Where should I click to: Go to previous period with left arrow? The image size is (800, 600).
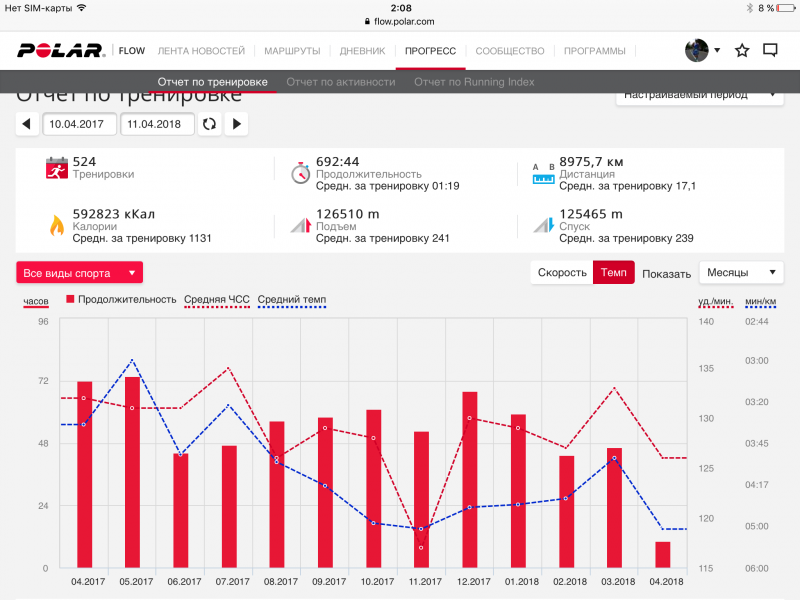28,124
